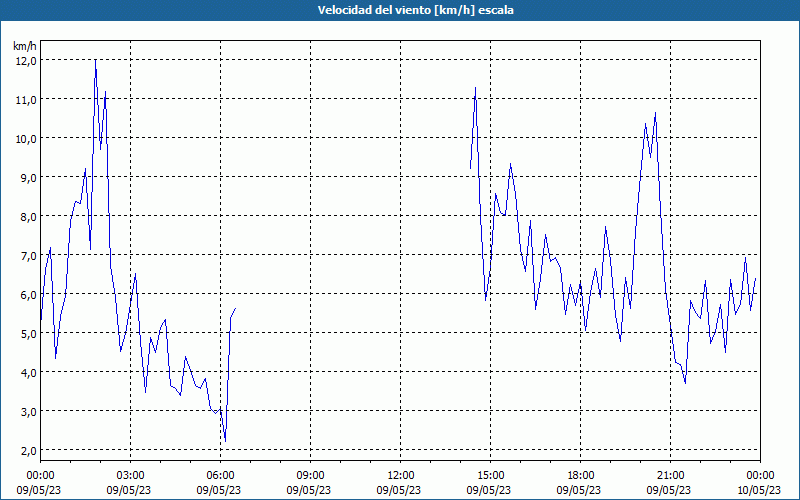Click the 21:00 time label on the x-axis
Screen dimensions: 800x500
pyautogui.click(x=670, y=476)
